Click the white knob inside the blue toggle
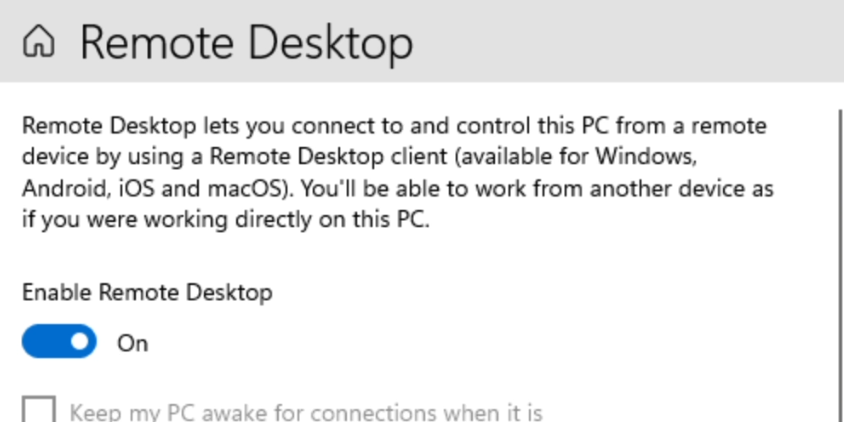Viewport: 844px width, 422px height. 80,341
